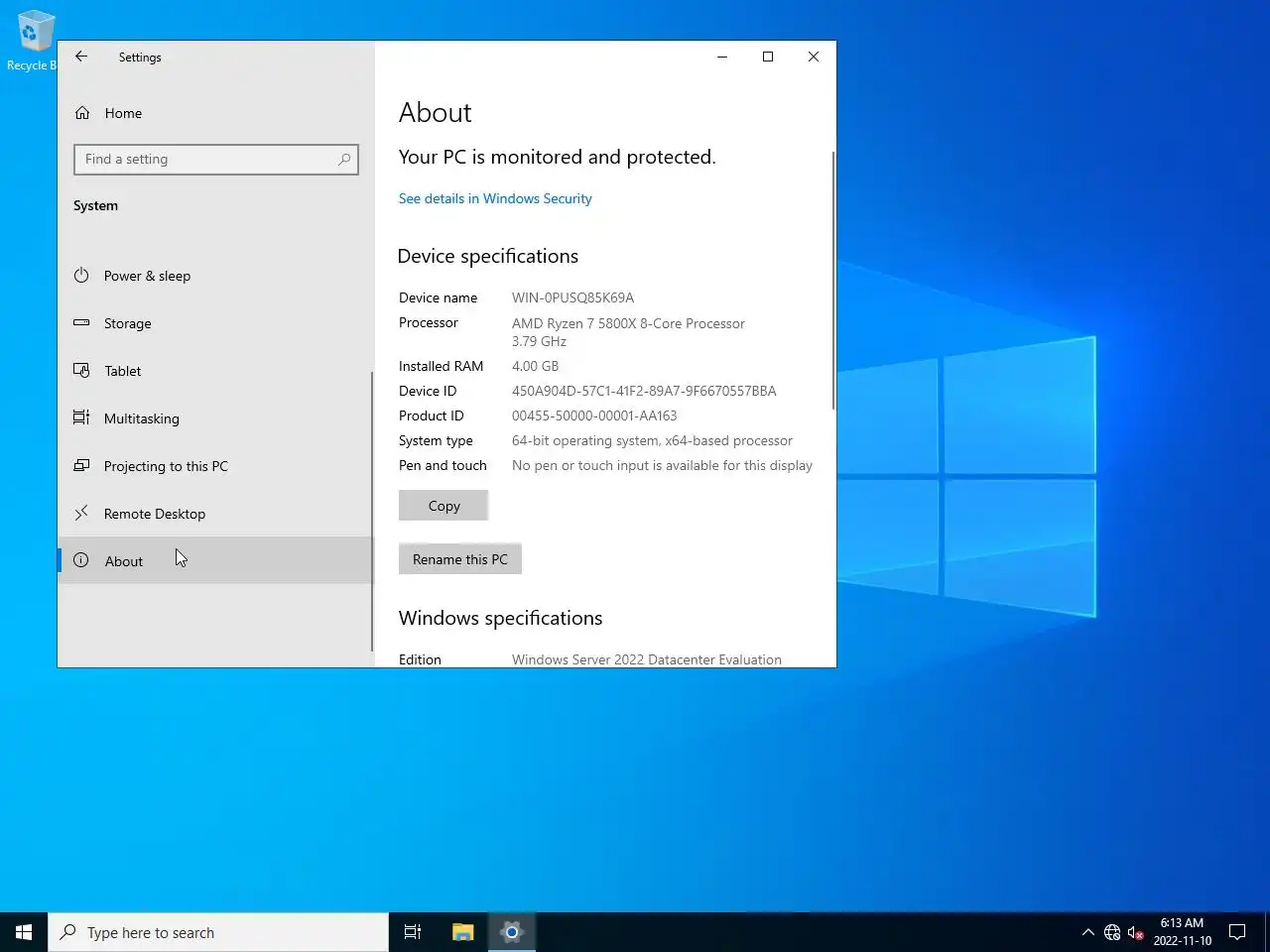Click the Copy button under device specifications

(444, 506)
